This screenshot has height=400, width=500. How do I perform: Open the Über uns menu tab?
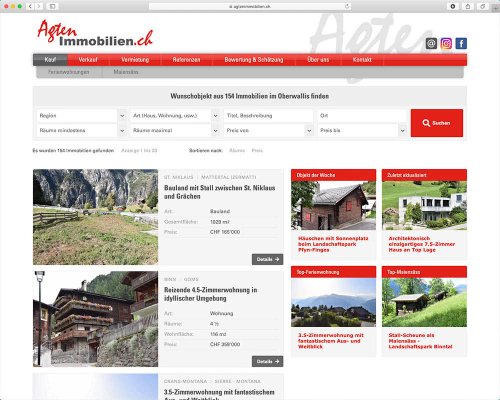[318, 60]
